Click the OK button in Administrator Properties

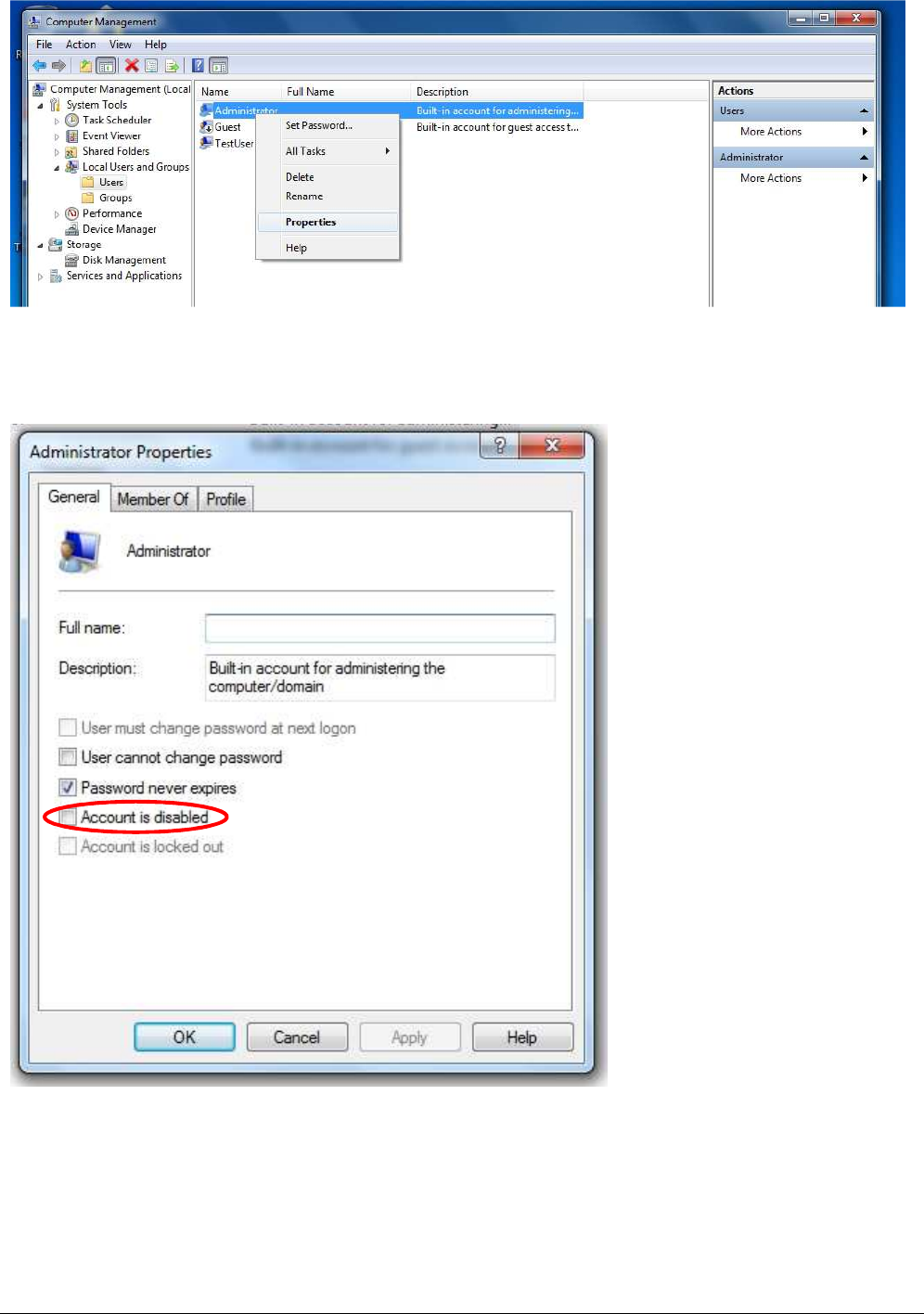(x=185, y=1037)
